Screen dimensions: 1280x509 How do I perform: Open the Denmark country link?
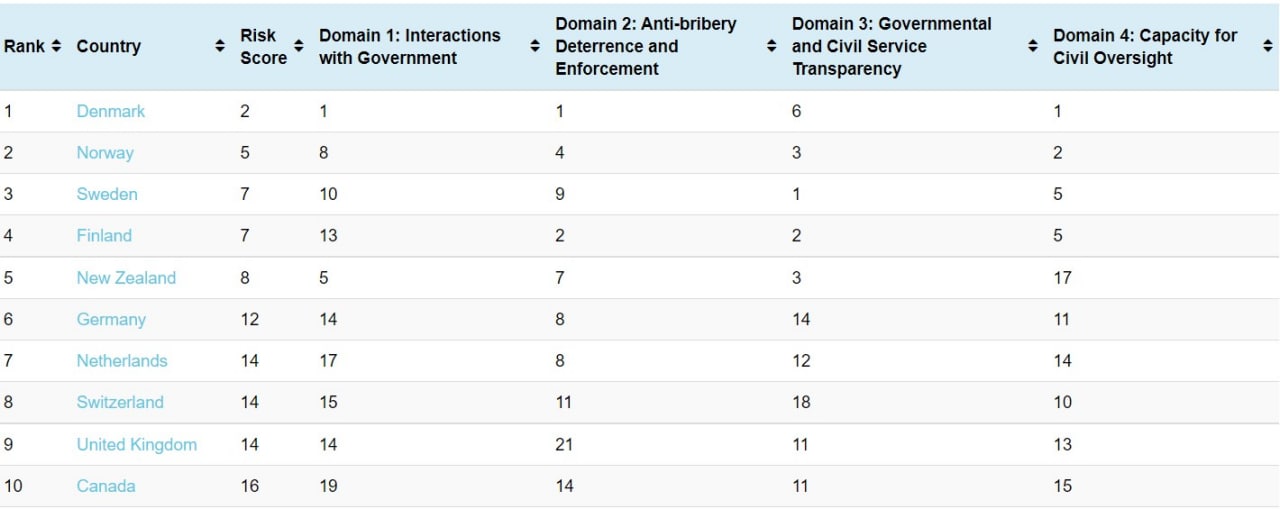tap(111, 111)
